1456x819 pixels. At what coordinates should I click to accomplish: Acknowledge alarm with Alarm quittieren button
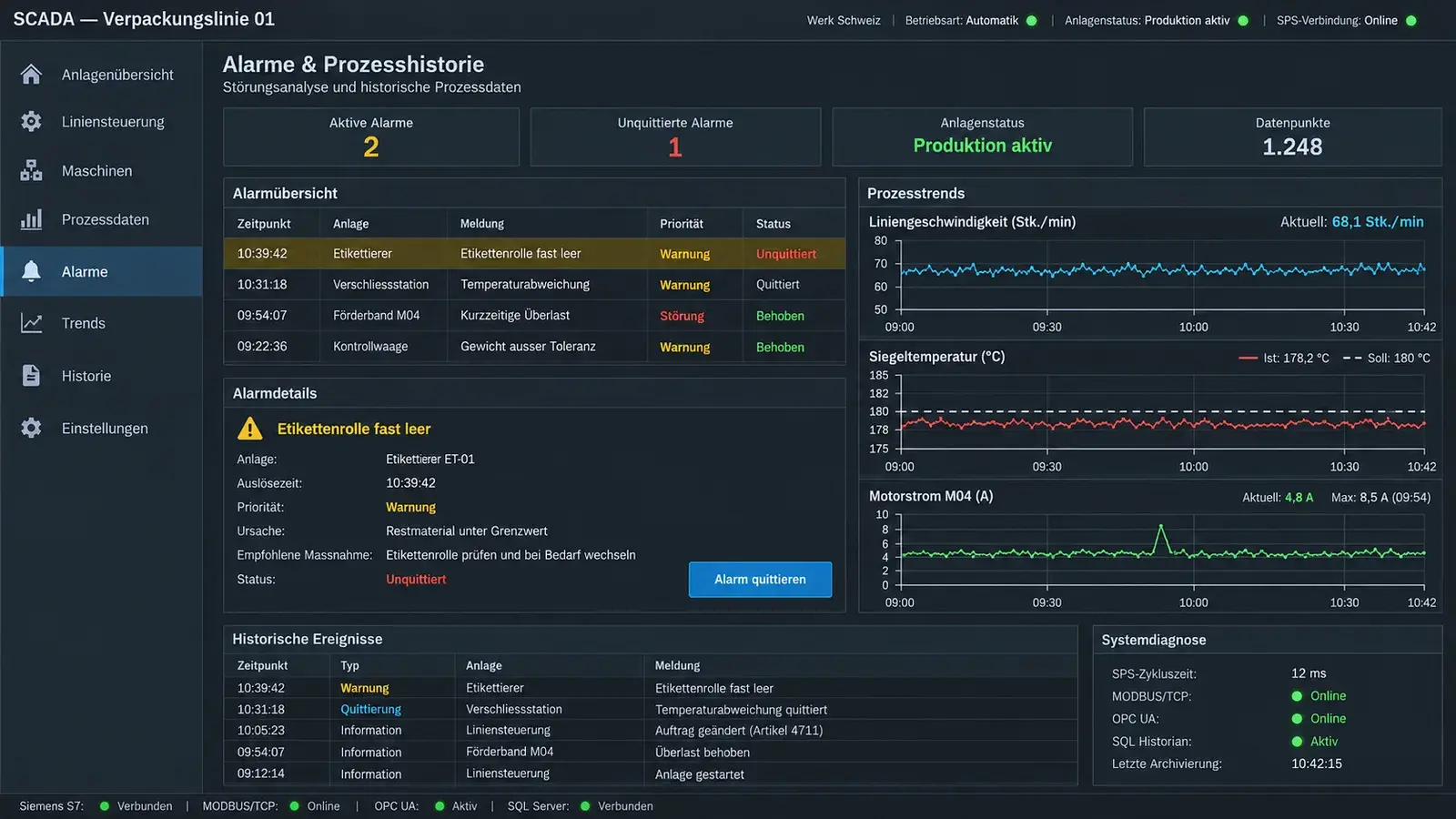(x=760, y=580)
